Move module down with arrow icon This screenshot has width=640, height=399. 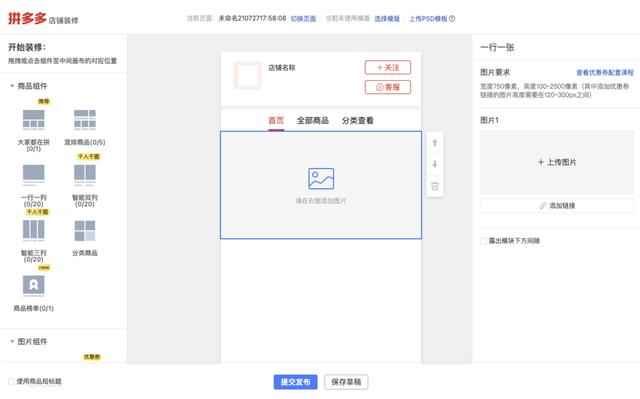435,164
